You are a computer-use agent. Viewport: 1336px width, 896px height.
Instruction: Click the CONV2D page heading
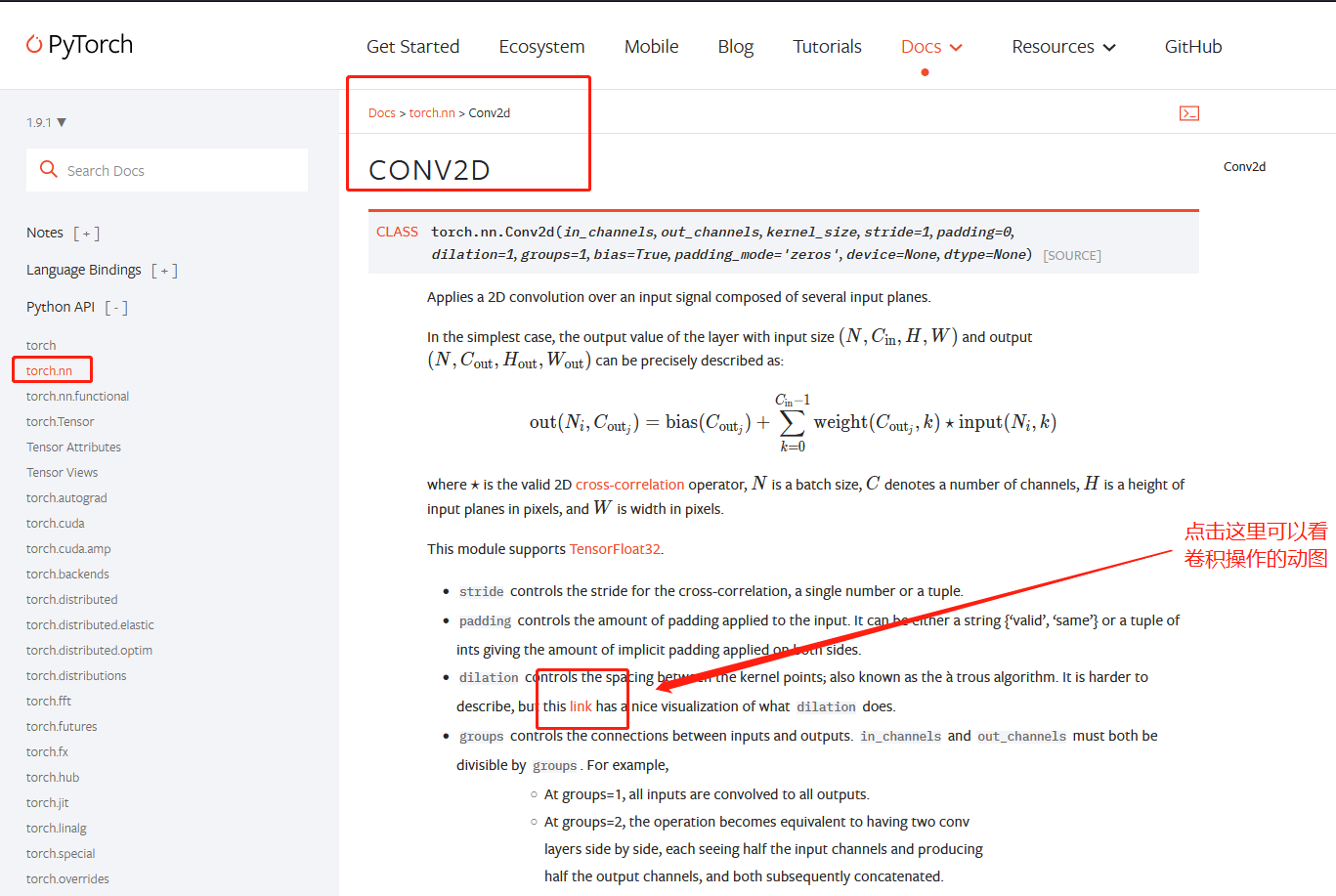pos(429,170)
